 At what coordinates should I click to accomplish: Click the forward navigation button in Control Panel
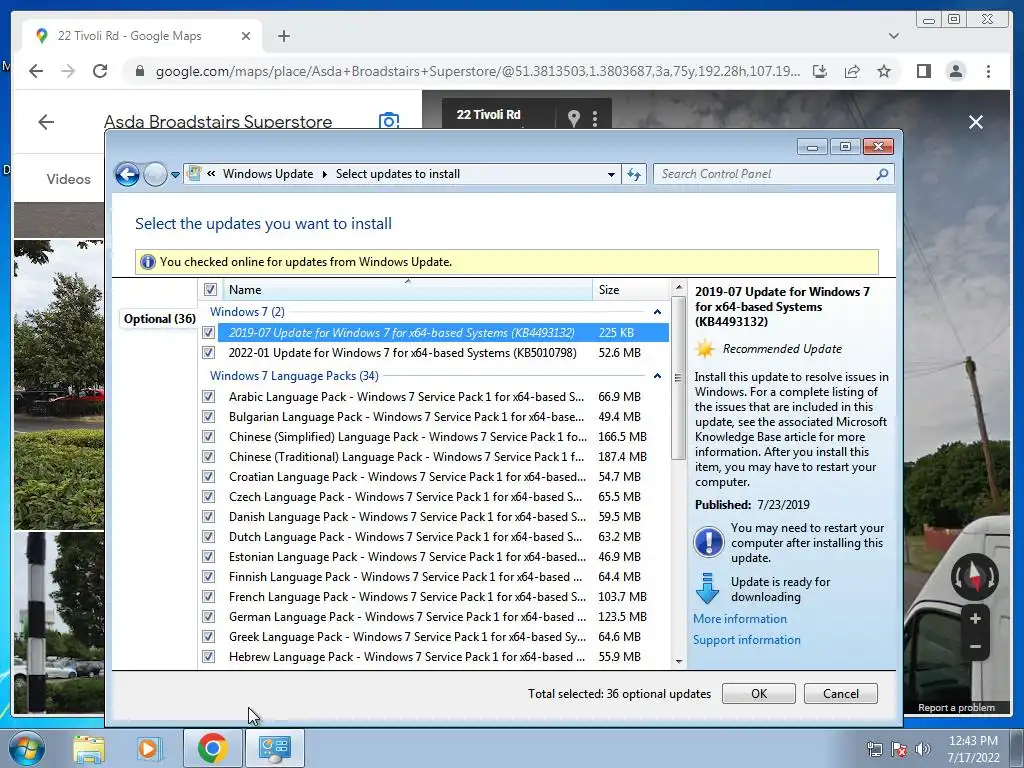coord(155,174)
